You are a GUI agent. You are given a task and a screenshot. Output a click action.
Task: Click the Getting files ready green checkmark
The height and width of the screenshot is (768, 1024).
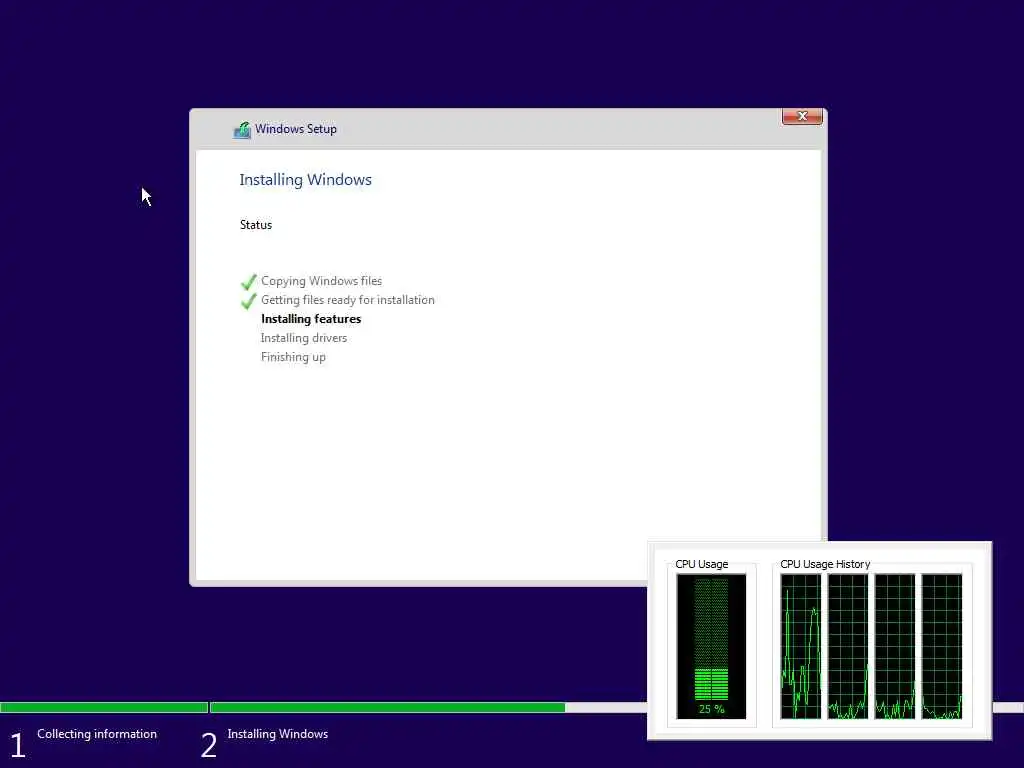[249, 301]
